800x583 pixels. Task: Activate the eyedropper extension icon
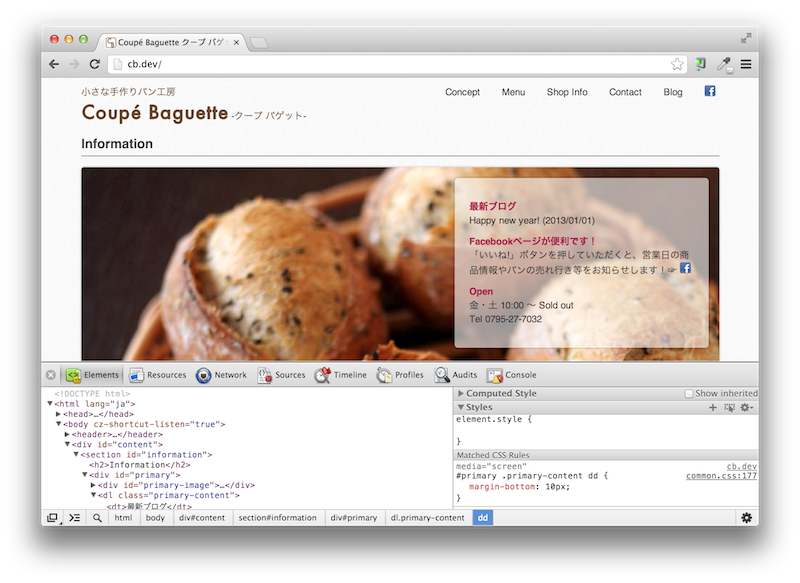[x=724, y=65]
